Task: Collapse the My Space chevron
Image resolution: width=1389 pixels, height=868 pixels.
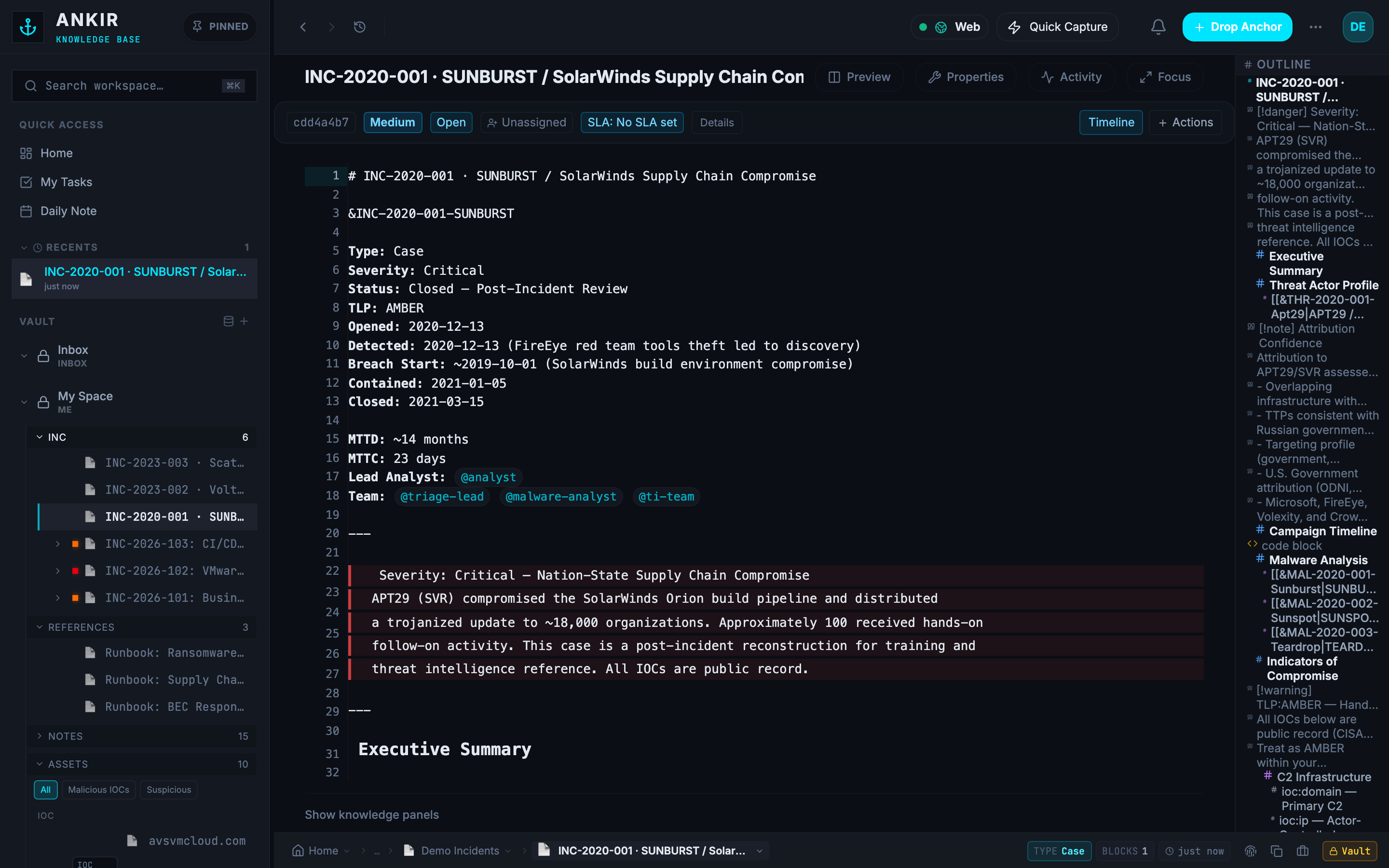Action: click(24, 403)
